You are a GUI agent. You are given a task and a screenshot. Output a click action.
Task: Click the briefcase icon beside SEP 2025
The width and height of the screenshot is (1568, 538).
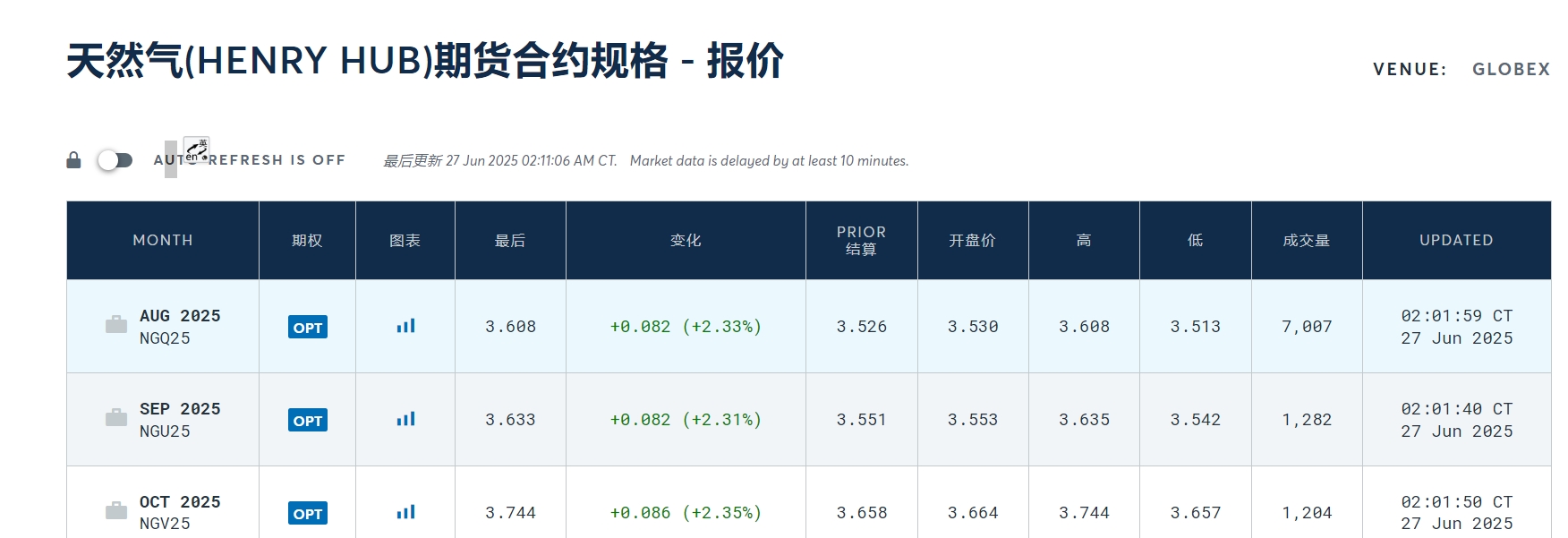116,417
